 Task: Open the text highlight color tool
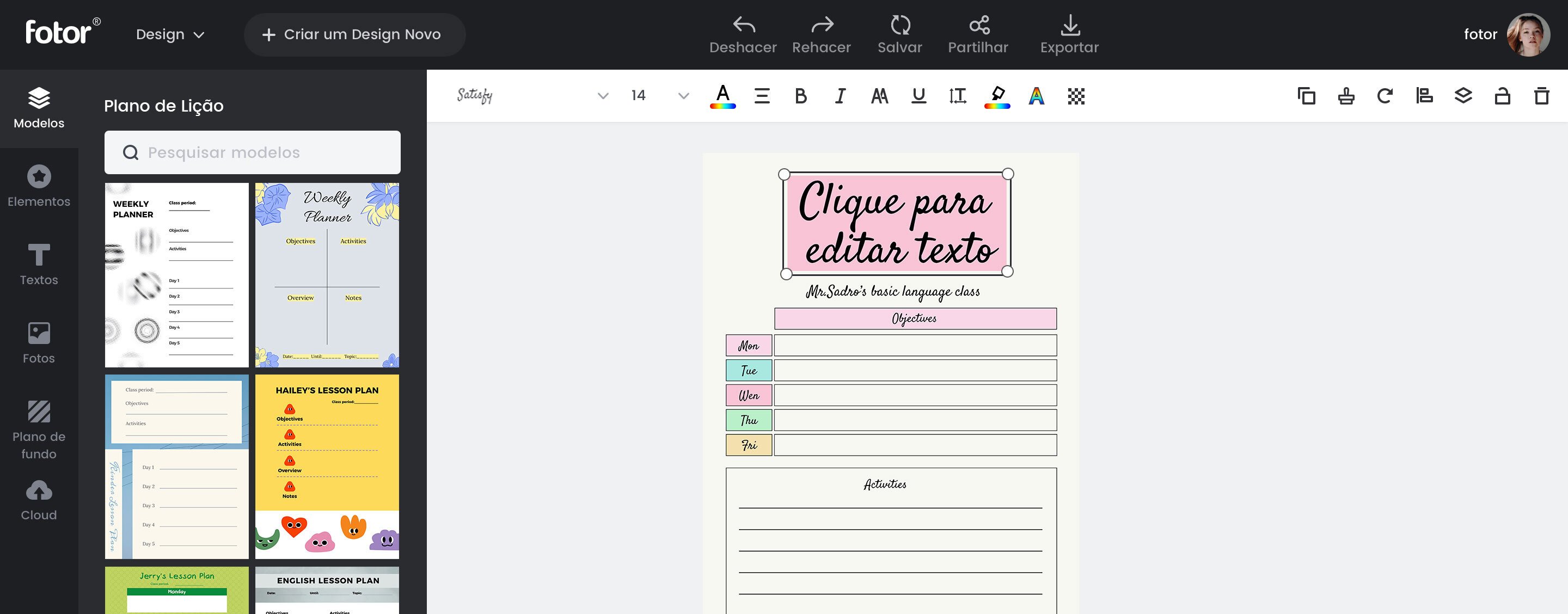(997, 96)
